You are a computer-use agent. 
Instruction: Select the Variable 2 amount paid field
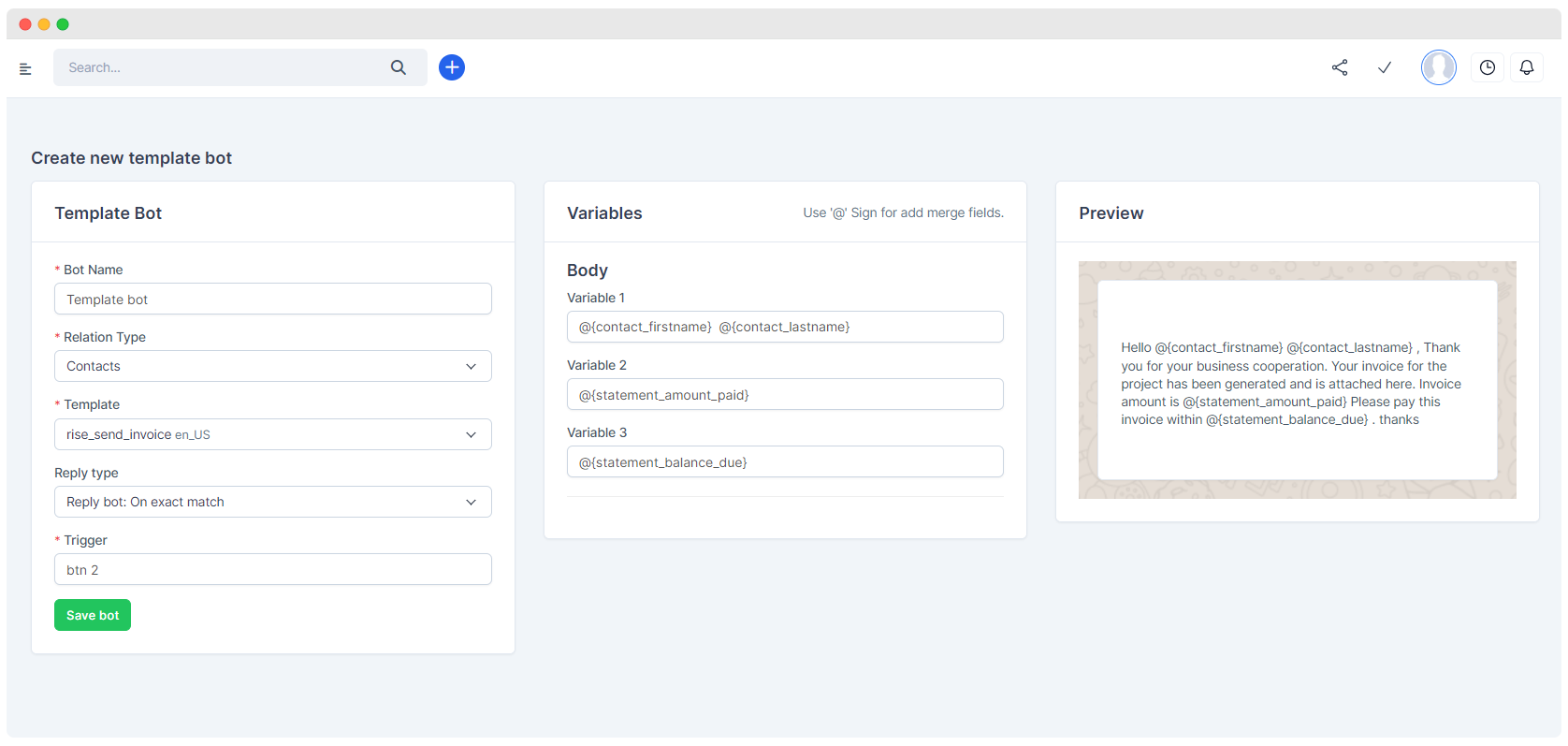point(785,395)
